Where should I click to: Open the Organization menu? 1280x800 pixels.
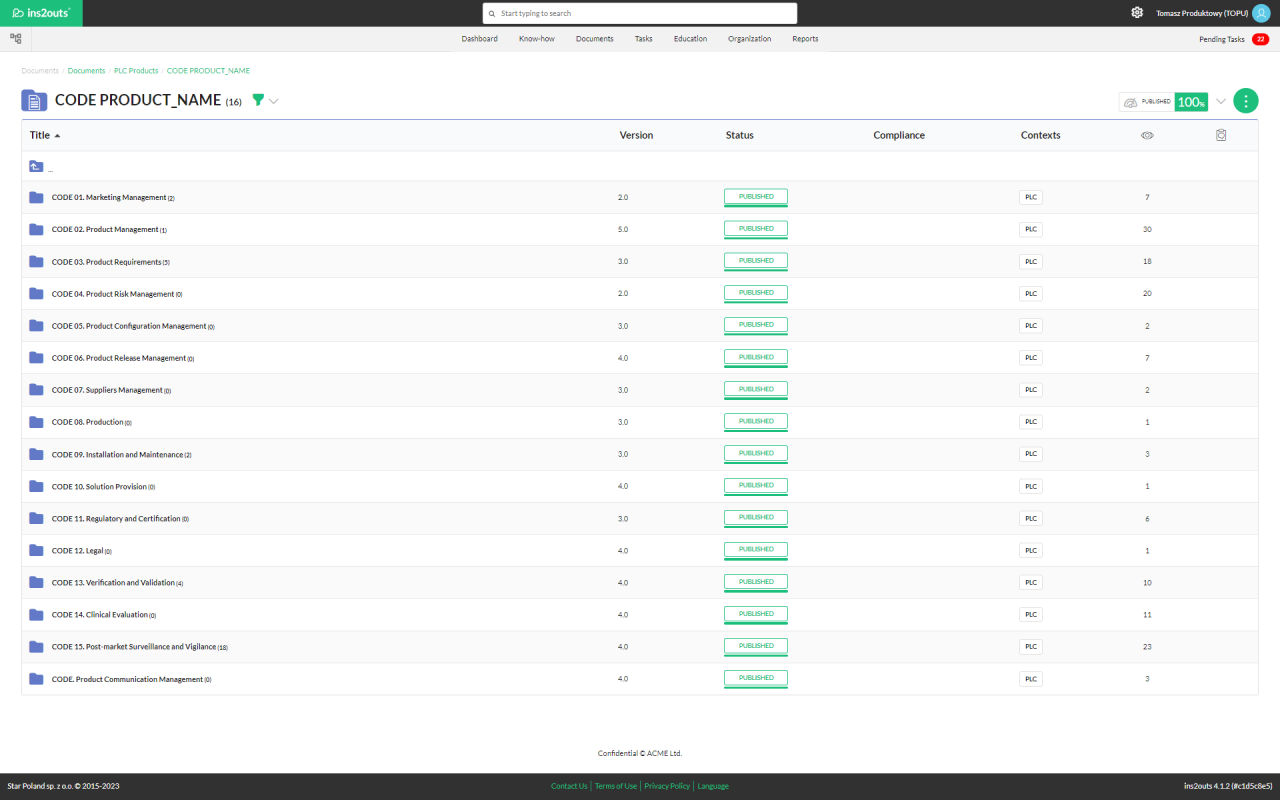(749, 39)
